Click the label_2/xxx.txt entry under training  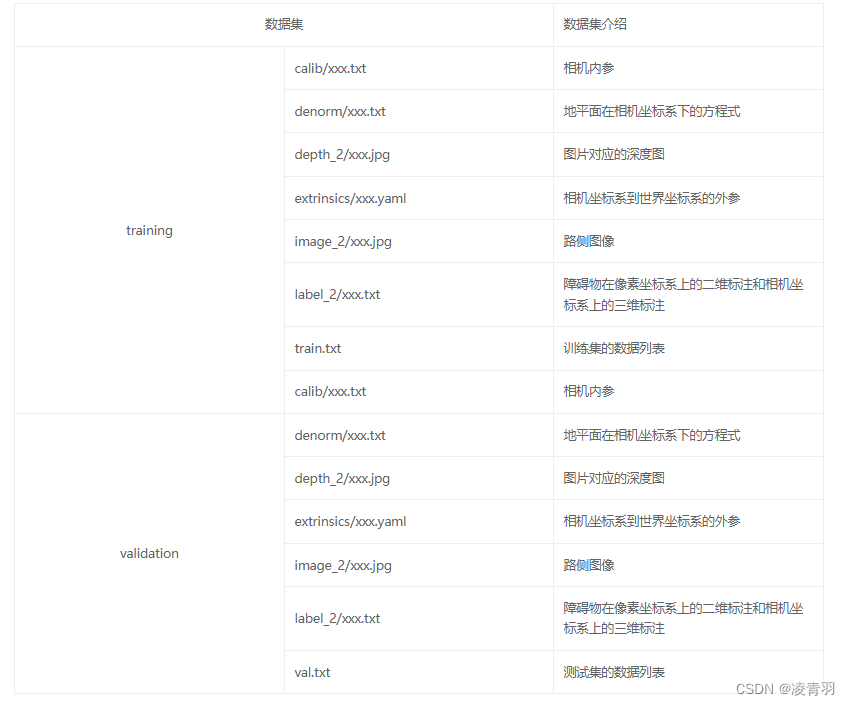[x=335, y=294]
